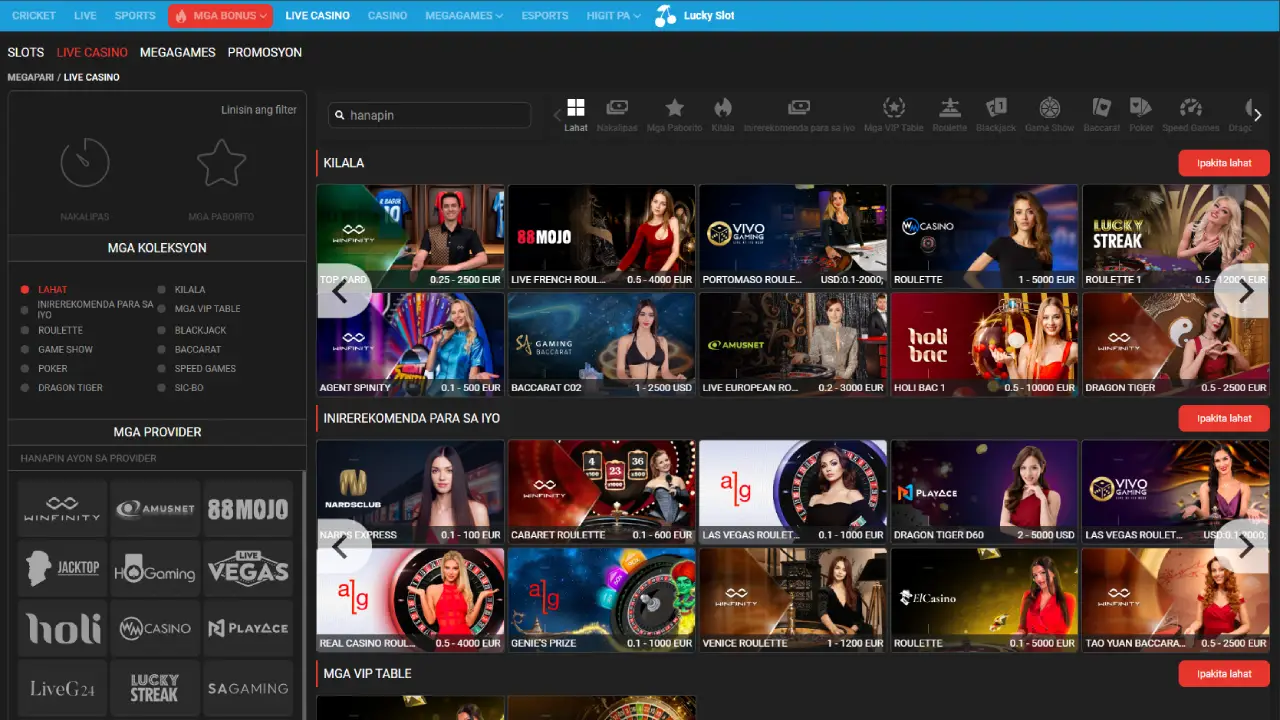Expand the MGA BONUS dropdown

[x=220, y=16]
